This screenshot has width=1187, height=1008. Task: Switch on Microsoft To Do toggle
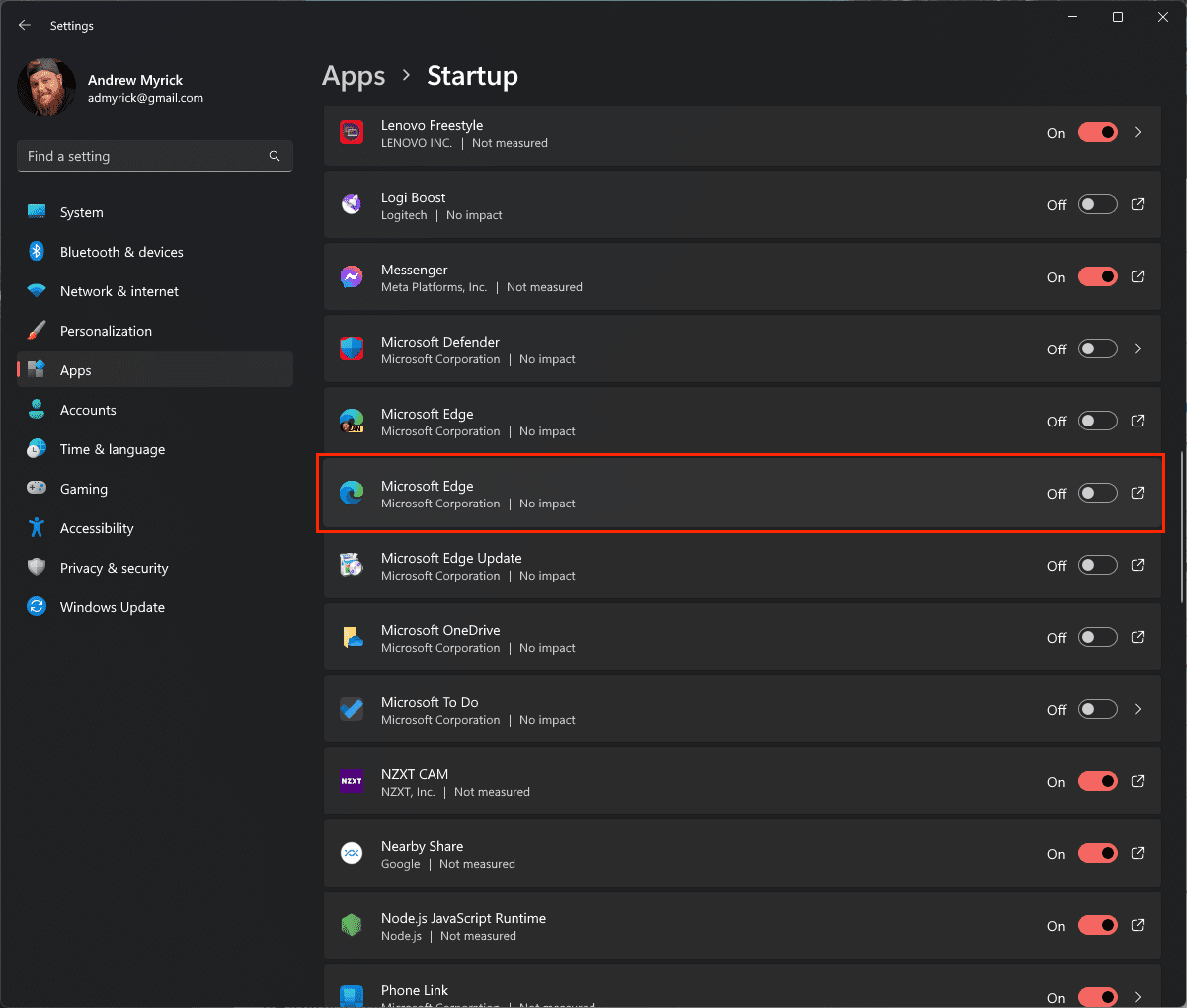[x=1098, y=709]
